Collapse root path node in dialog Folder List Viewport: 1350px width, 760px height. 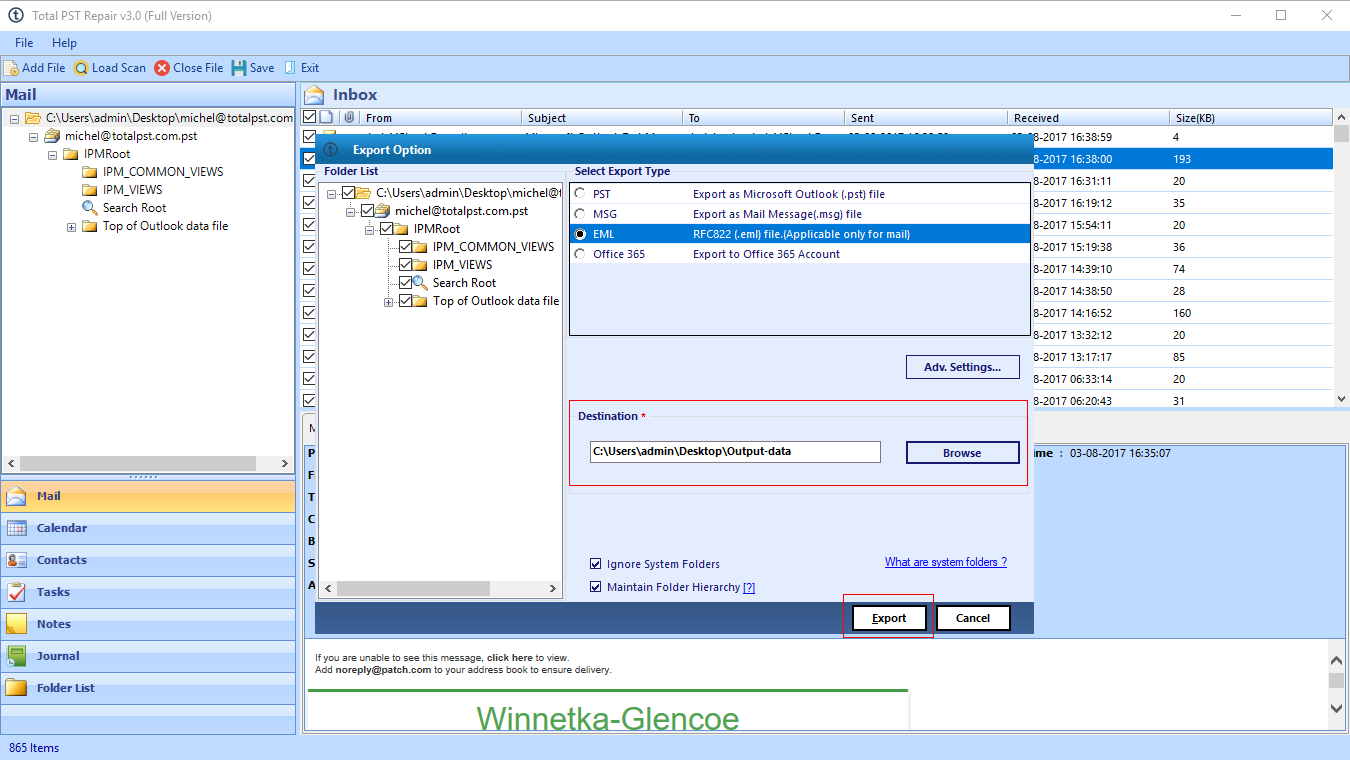pyautogui.click(x=332, y=194)
